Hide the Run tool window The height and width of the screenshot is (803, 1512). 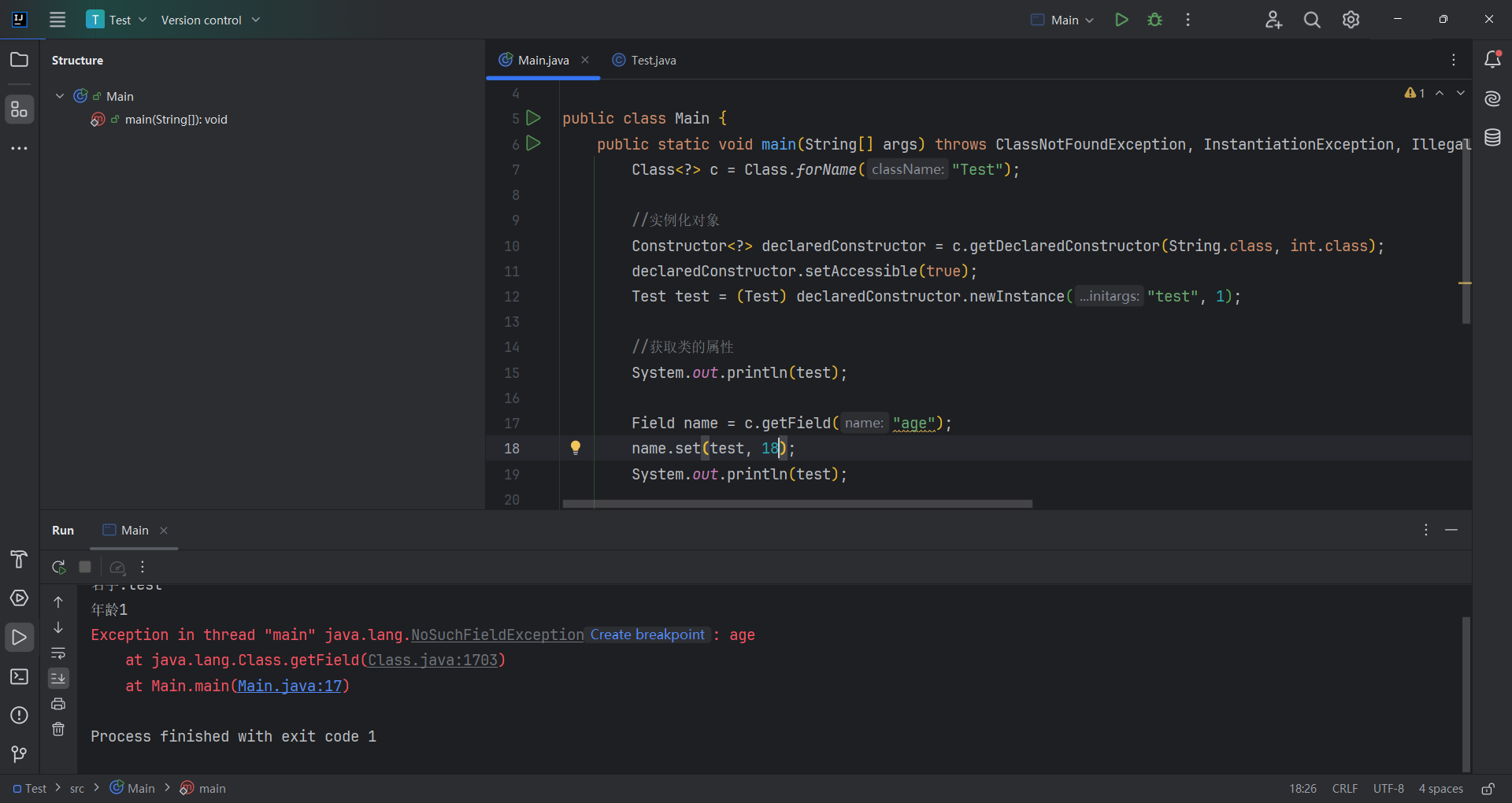(1451, 530)
